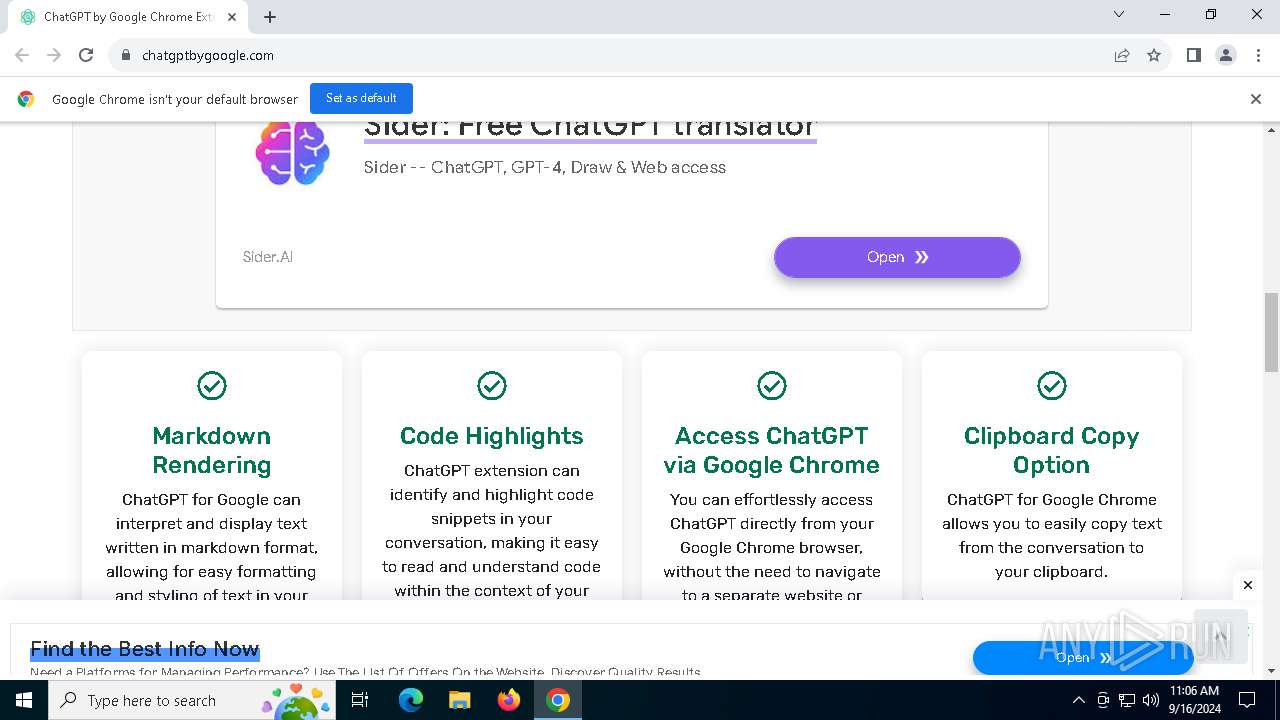Open Task View on the taskbar
Image resolution: width=1280 pixels, height=720 pixels.
pyautogui.click(x=360, y=700)
